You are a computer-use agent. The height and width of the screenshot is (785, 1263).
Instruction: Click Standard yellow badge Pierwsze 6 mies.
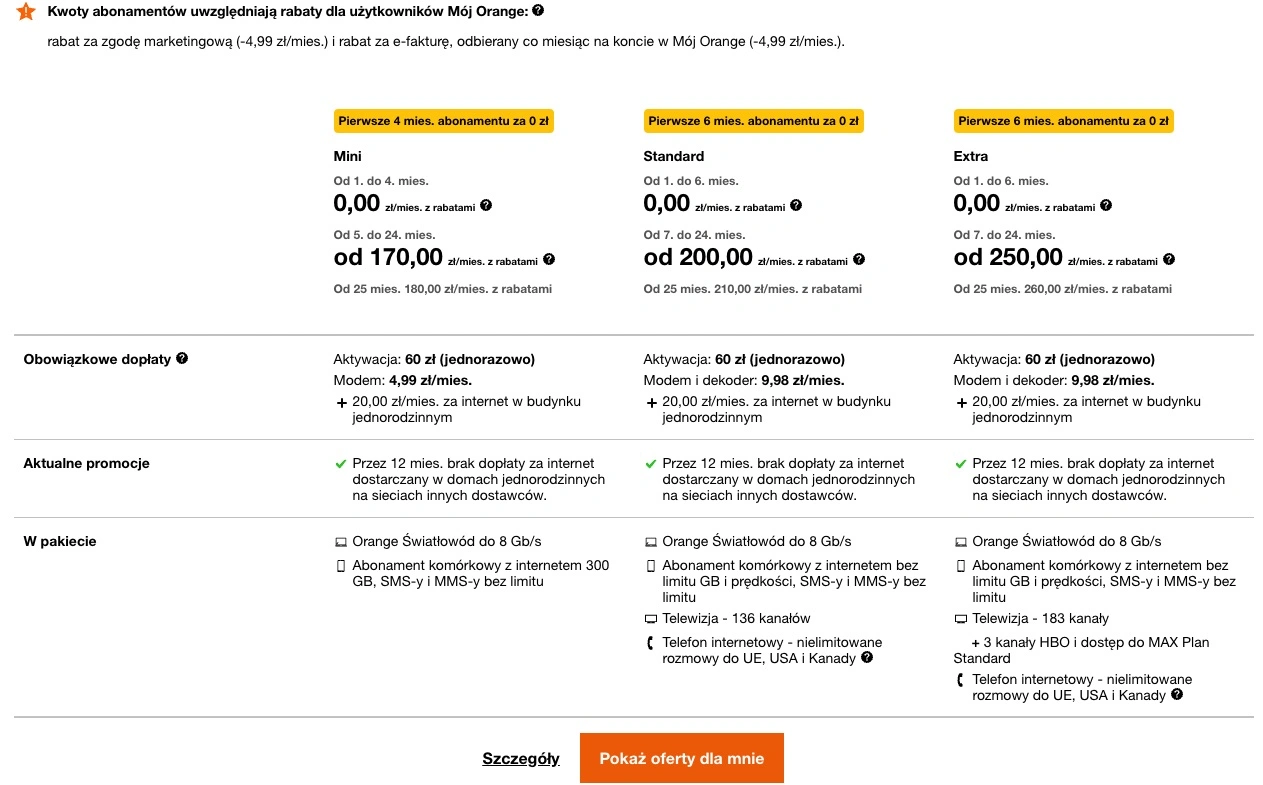[753, 121]
